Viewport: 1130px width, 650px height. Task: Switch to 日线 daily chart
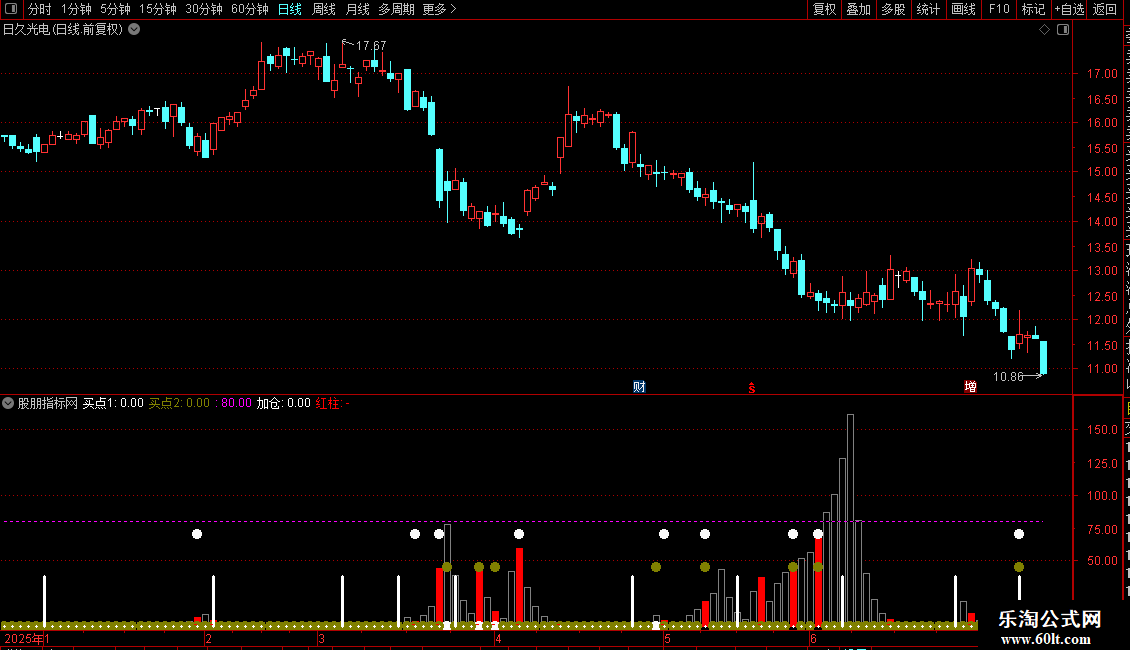[x=290, y=9]
